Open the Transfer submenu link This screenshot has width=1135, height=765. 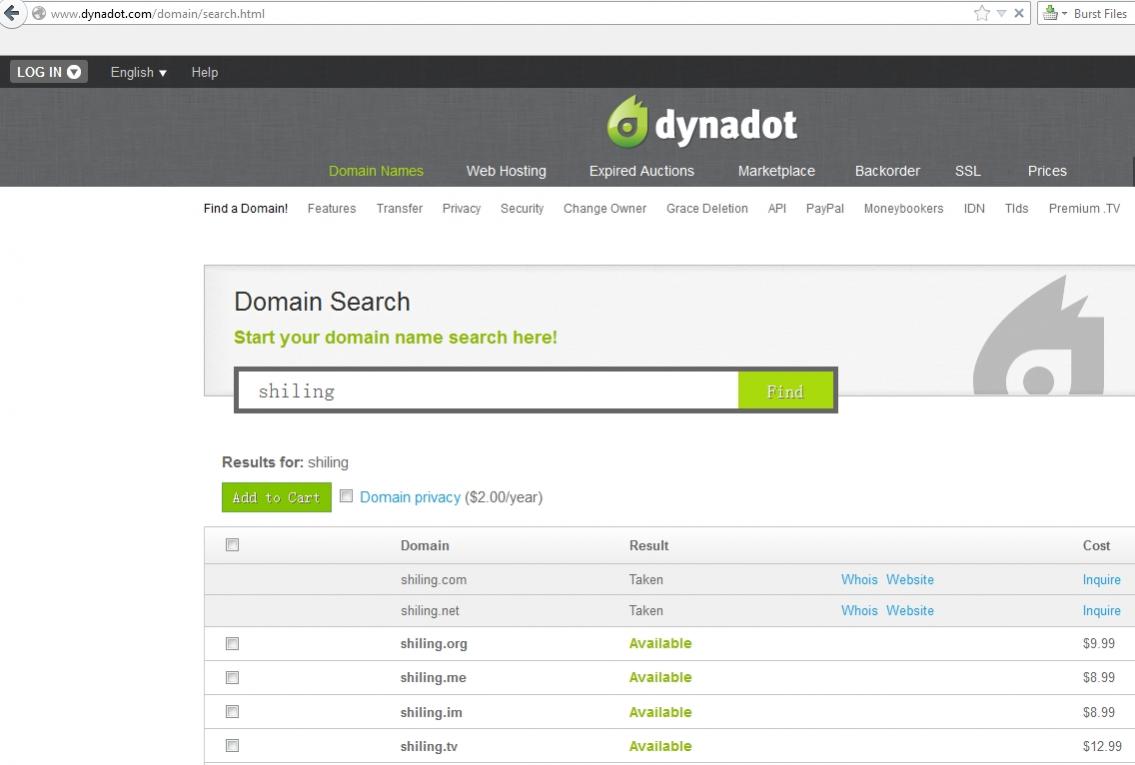coord(399,208)
